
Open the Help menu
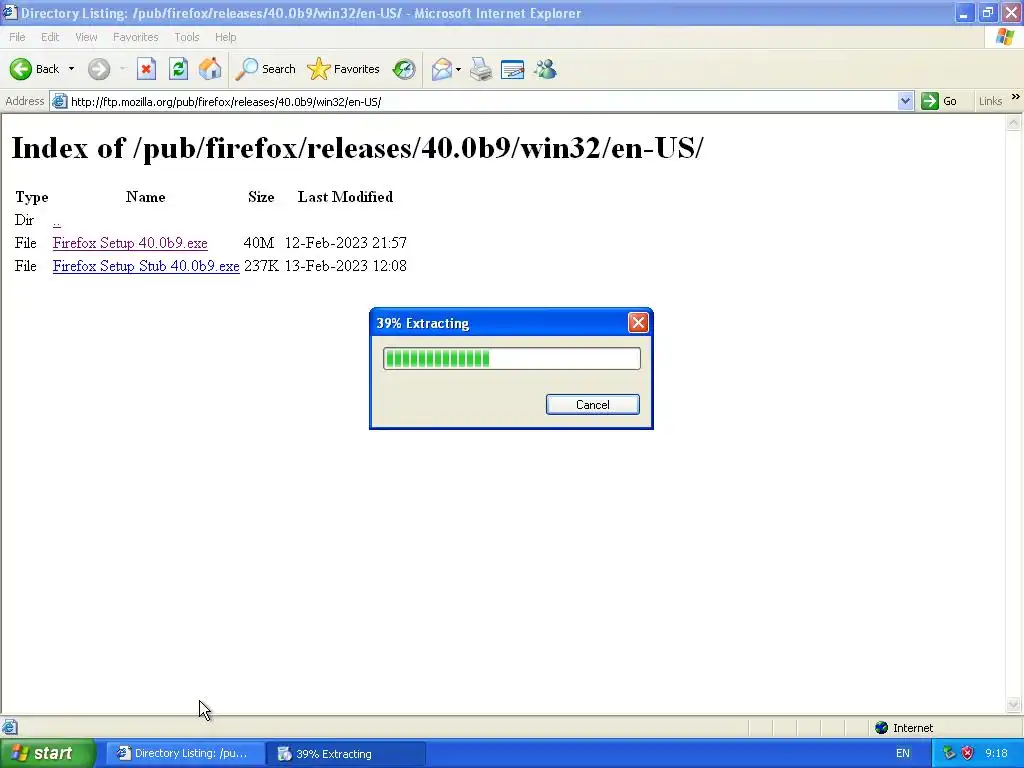point(225,37)
